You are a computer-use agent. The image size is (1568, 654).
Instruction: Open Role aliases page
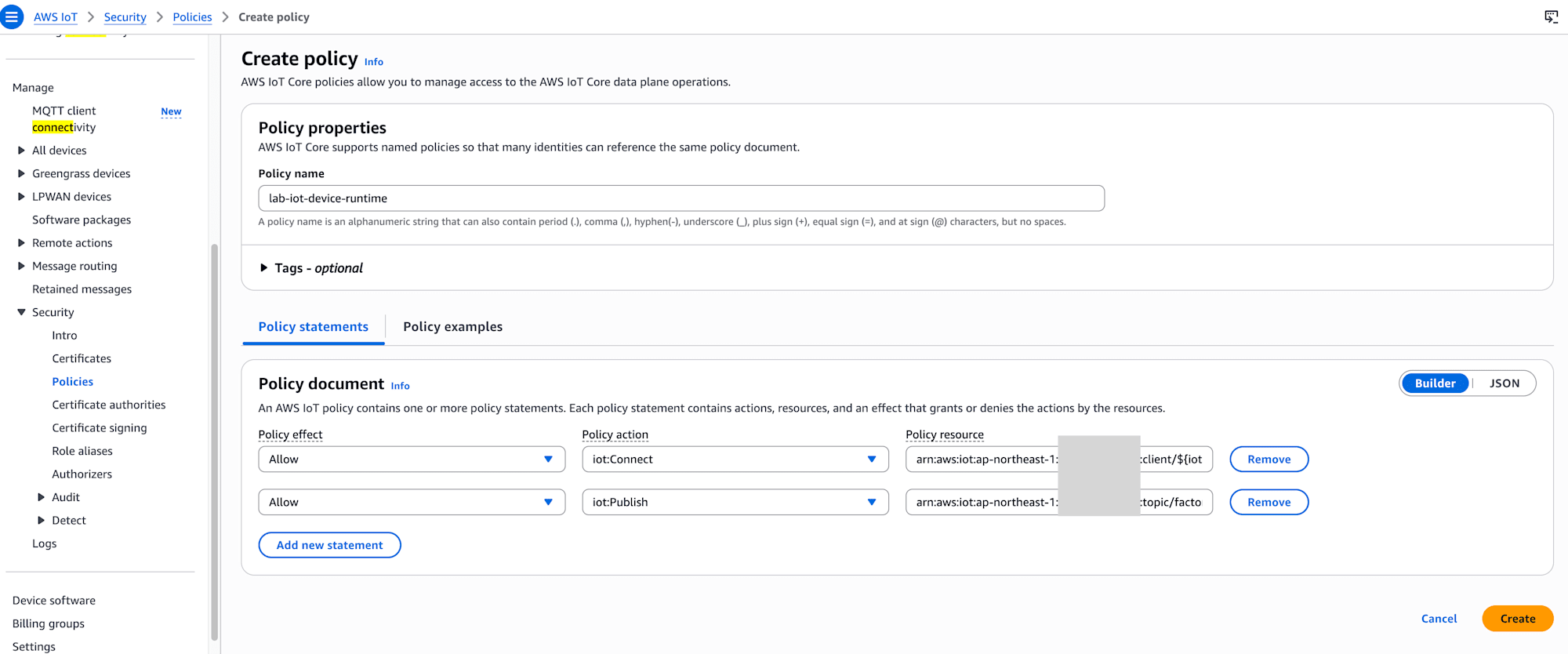pyautogui.click(x=82, y=452)
